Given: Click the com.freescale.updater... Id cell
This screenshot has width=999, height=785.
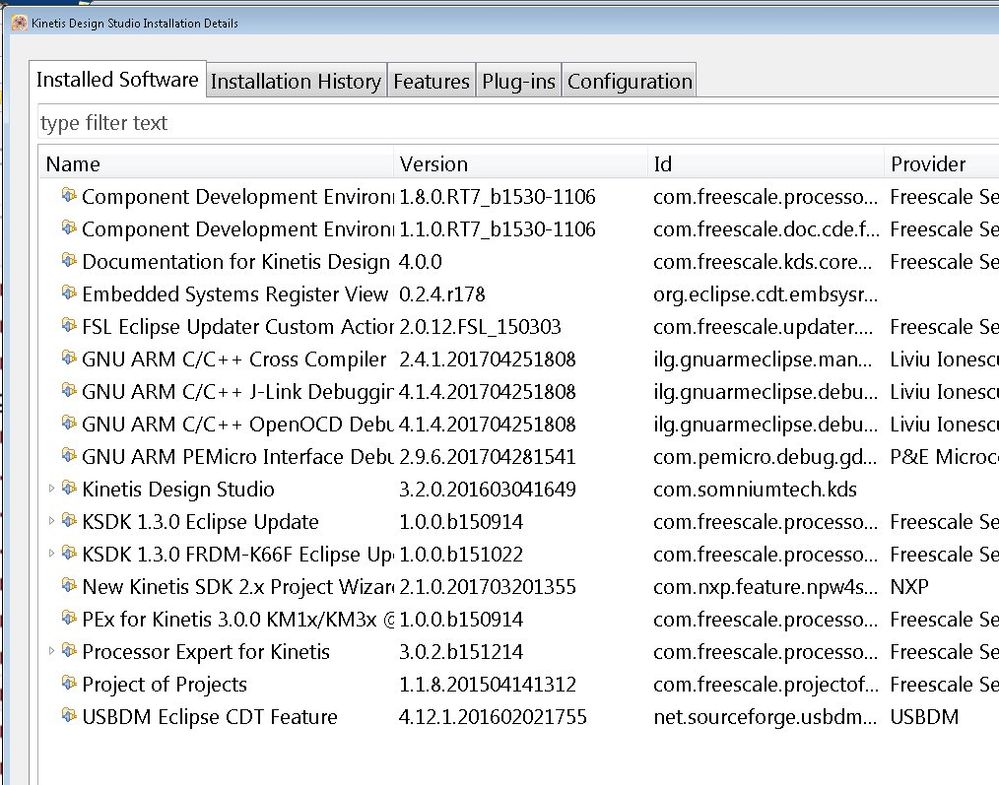Looking at the screenshot, I should point(763,327).
